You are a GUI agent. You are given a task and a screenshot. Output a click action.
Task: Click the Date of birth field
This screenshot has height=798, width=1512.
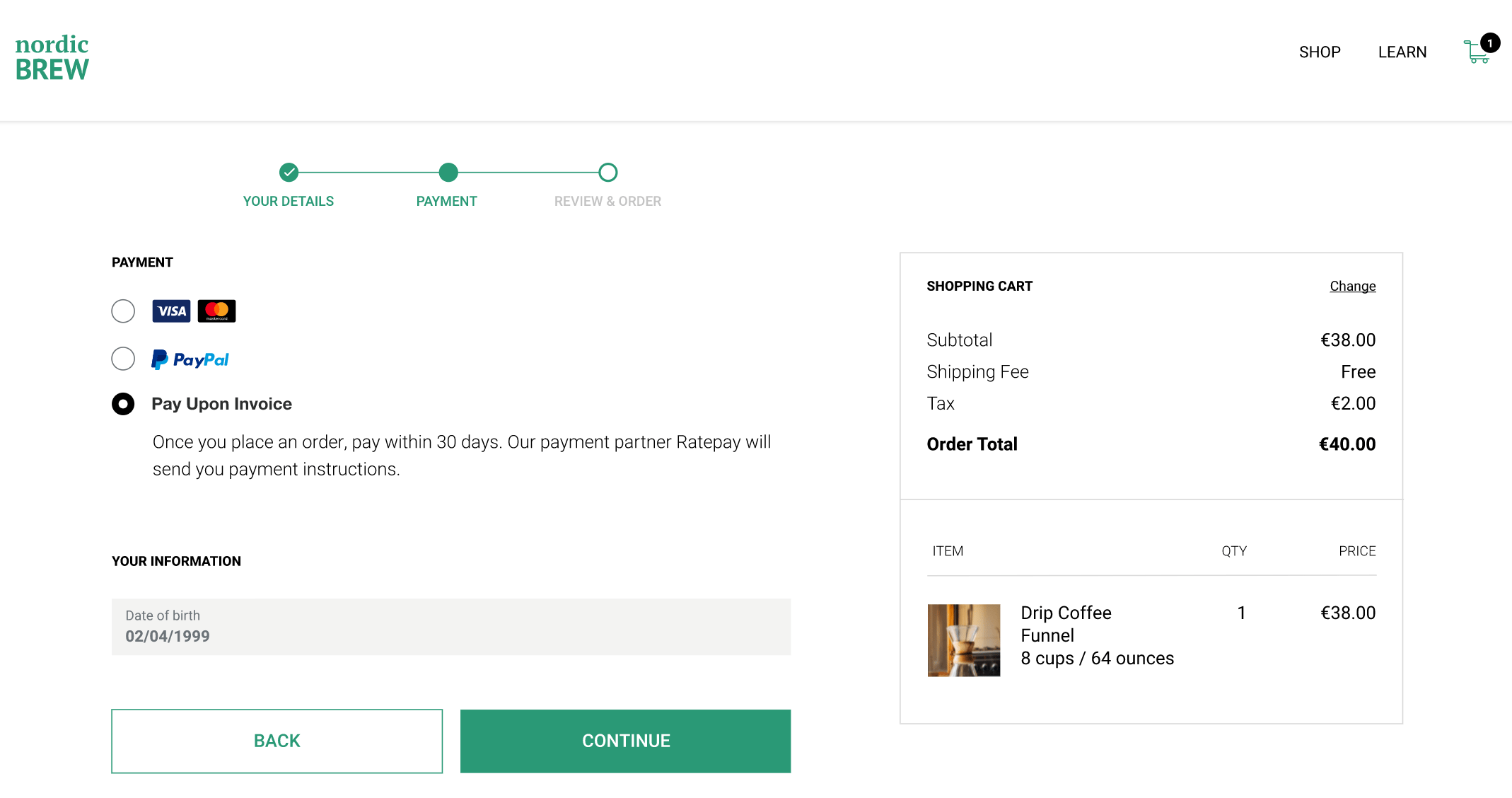point(450,627)
